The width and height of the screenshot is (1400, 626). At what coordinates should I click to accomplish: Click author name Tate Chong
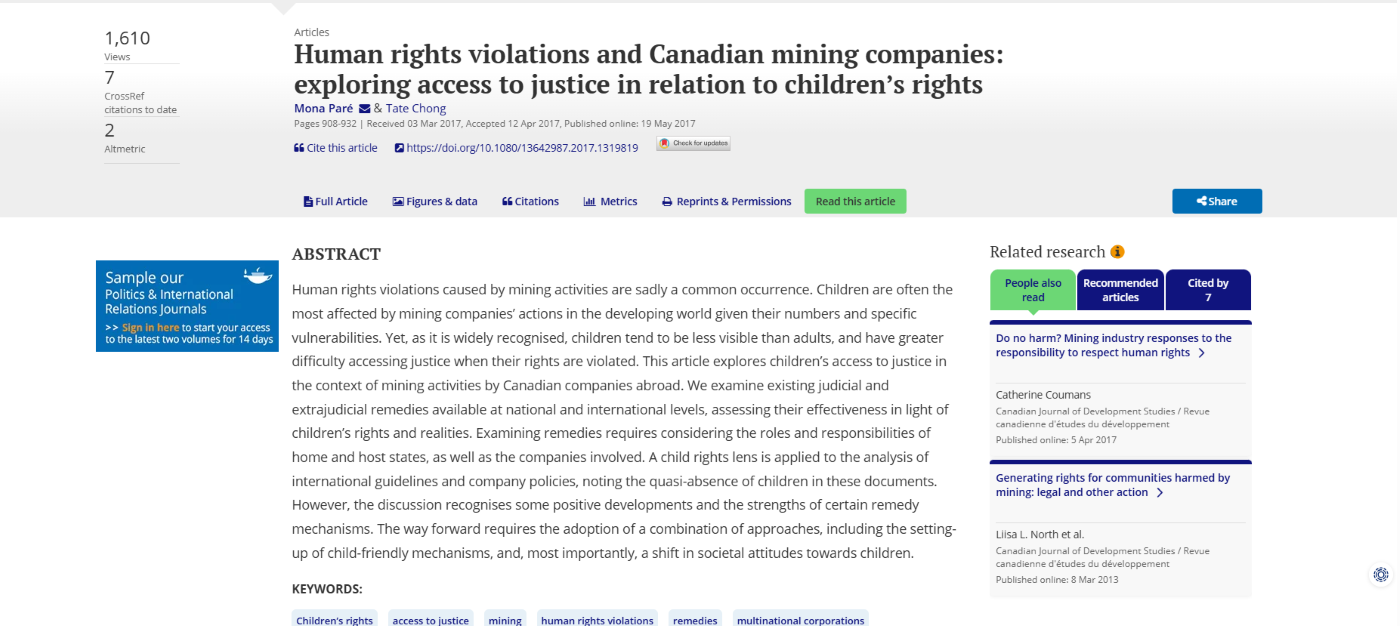point(416,108)
